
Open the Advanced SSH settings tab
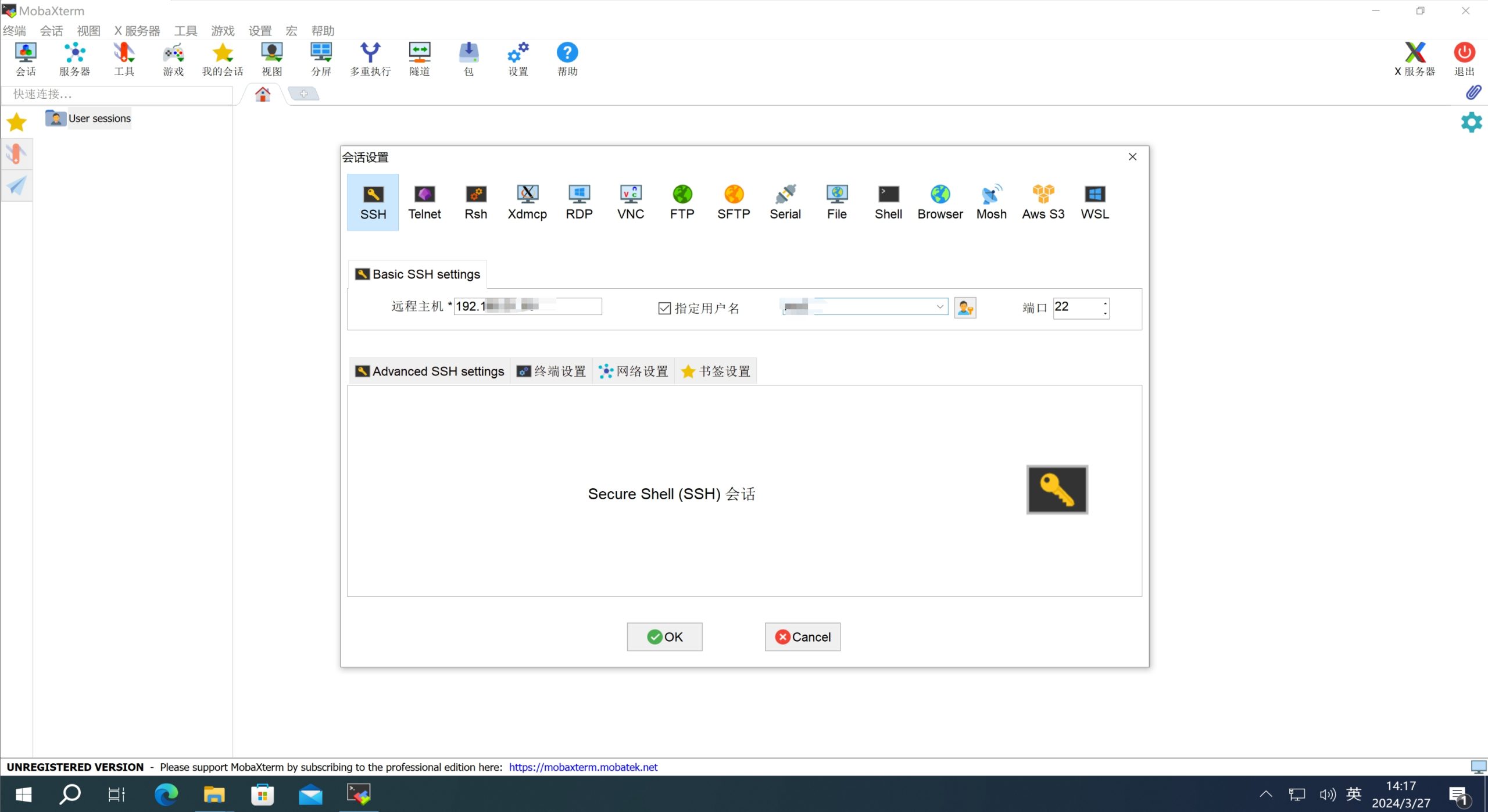[430, 371]
